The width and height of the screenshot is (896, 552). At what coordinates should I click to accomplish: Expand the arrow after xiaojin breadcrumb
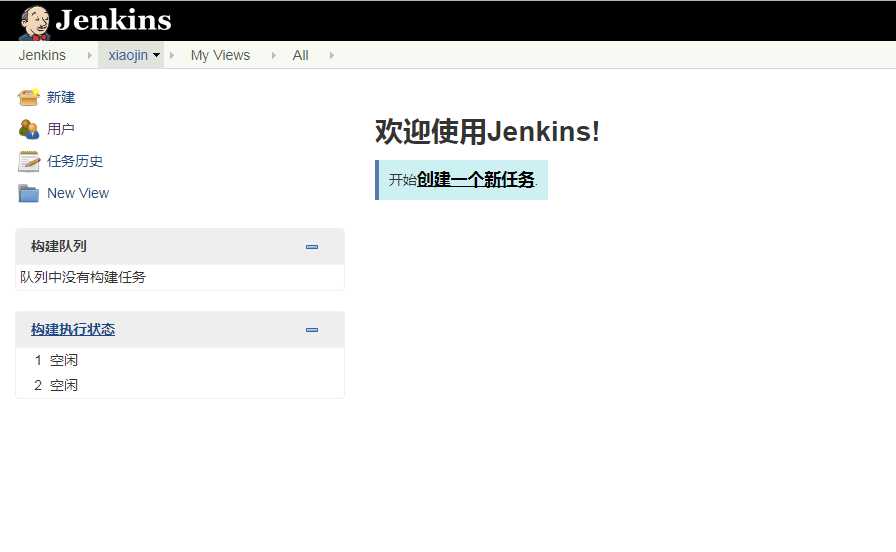(x=171, y=55)
